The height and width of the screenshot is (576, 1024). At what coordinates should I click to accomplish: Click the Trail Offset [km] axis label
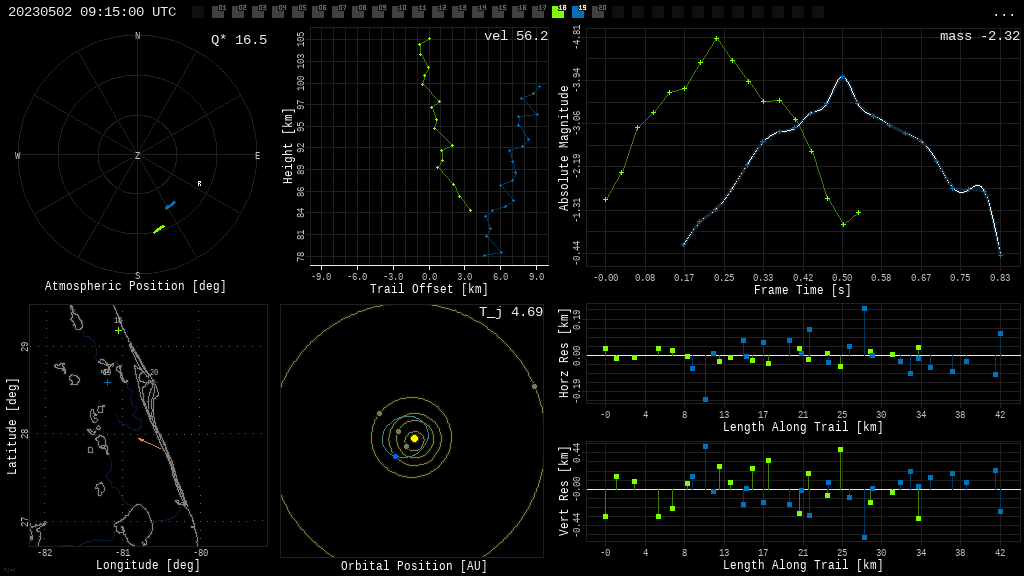(x=429, y=289)
